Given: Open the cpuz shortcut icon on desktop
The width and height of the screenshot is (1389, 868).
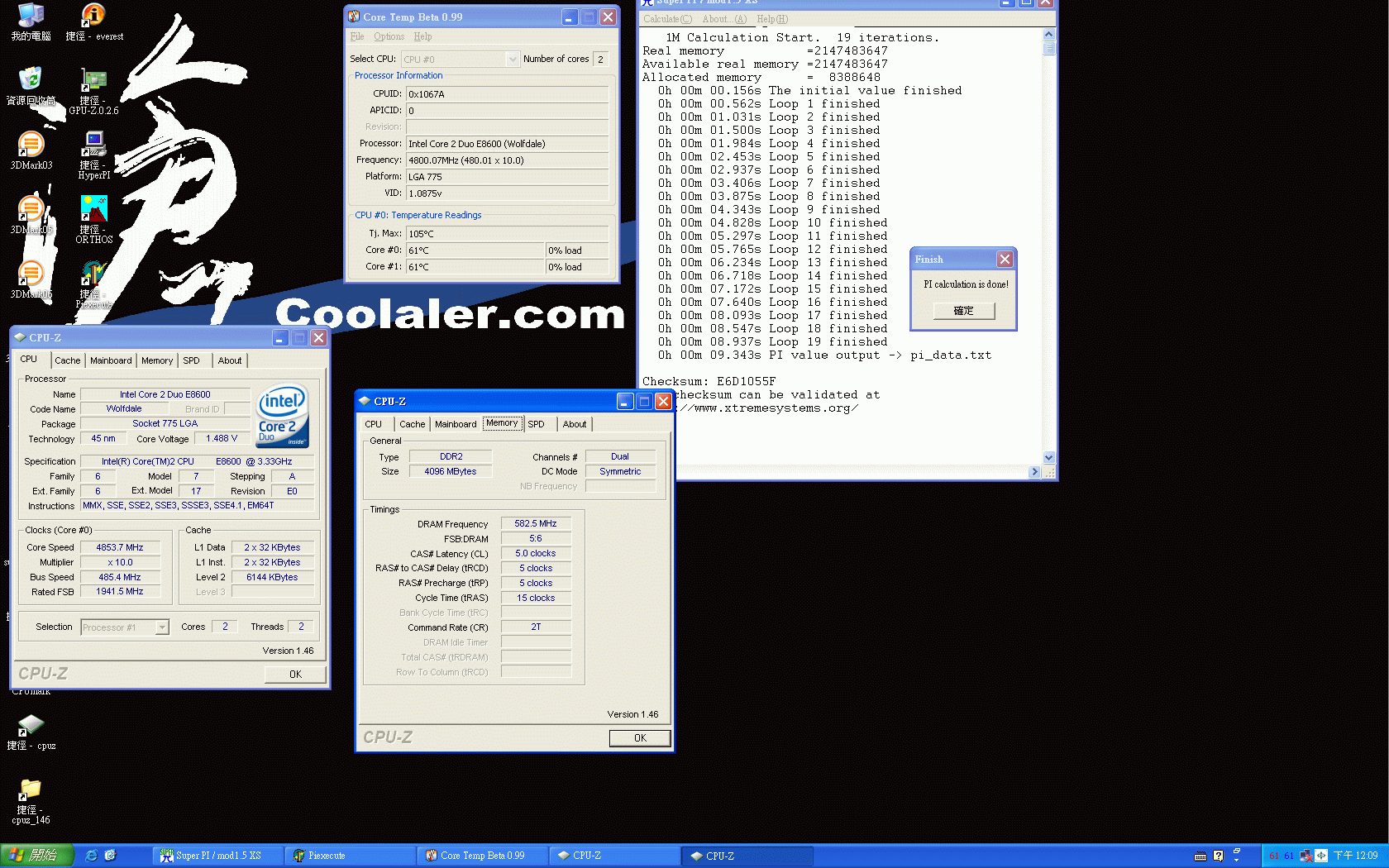Looking at the screenshot, I should point(31,725).
